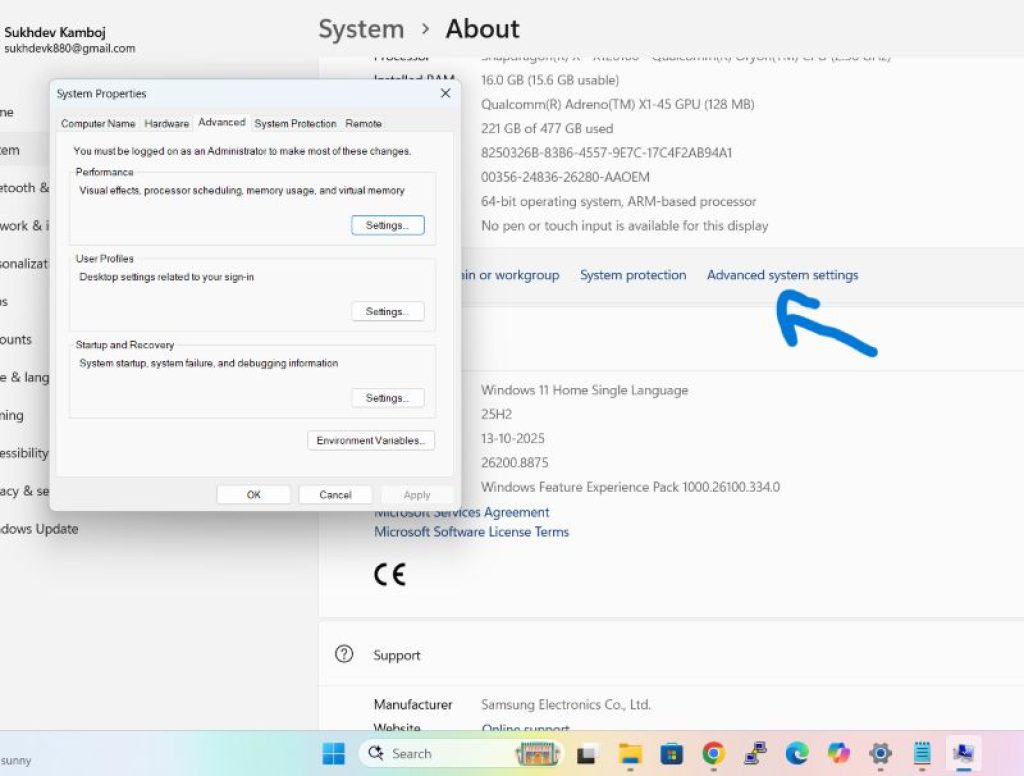Switch to the Remote tab
1024x776 pixels.
point(364,123)
